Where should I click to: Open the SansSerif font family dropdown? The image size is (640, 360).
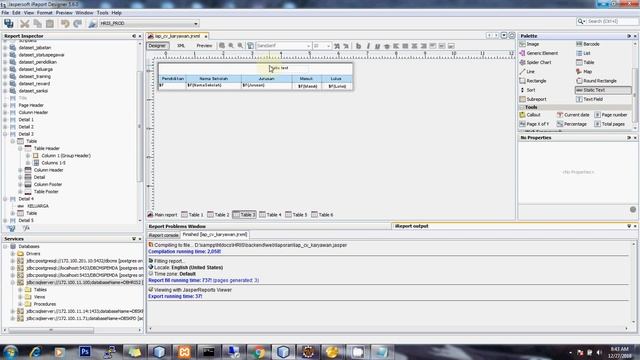[x=308, y=46]
